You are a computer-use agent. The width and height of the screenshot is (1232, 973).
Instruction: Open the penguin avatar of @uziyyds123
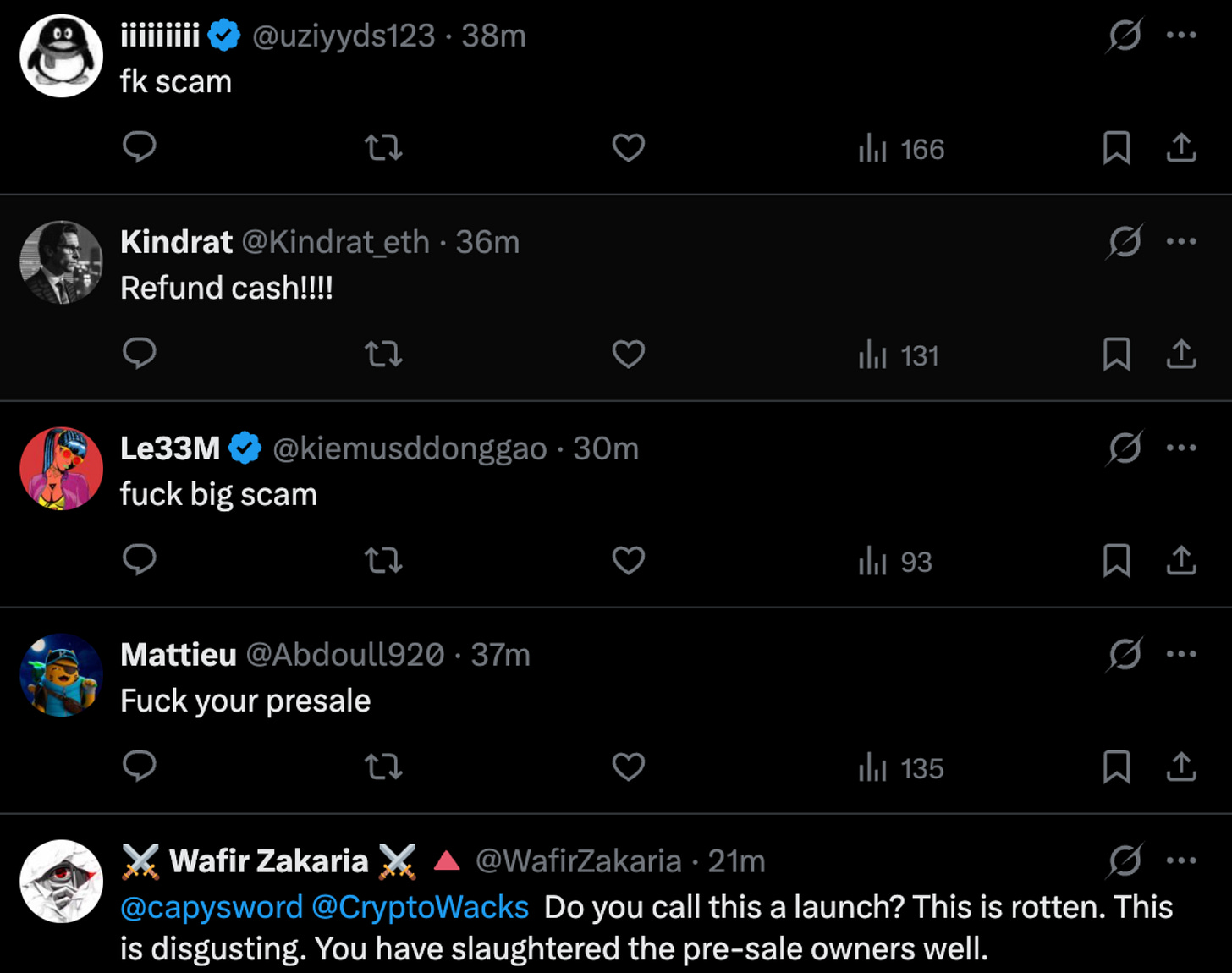pyautogui.click(x=61, y=56)
